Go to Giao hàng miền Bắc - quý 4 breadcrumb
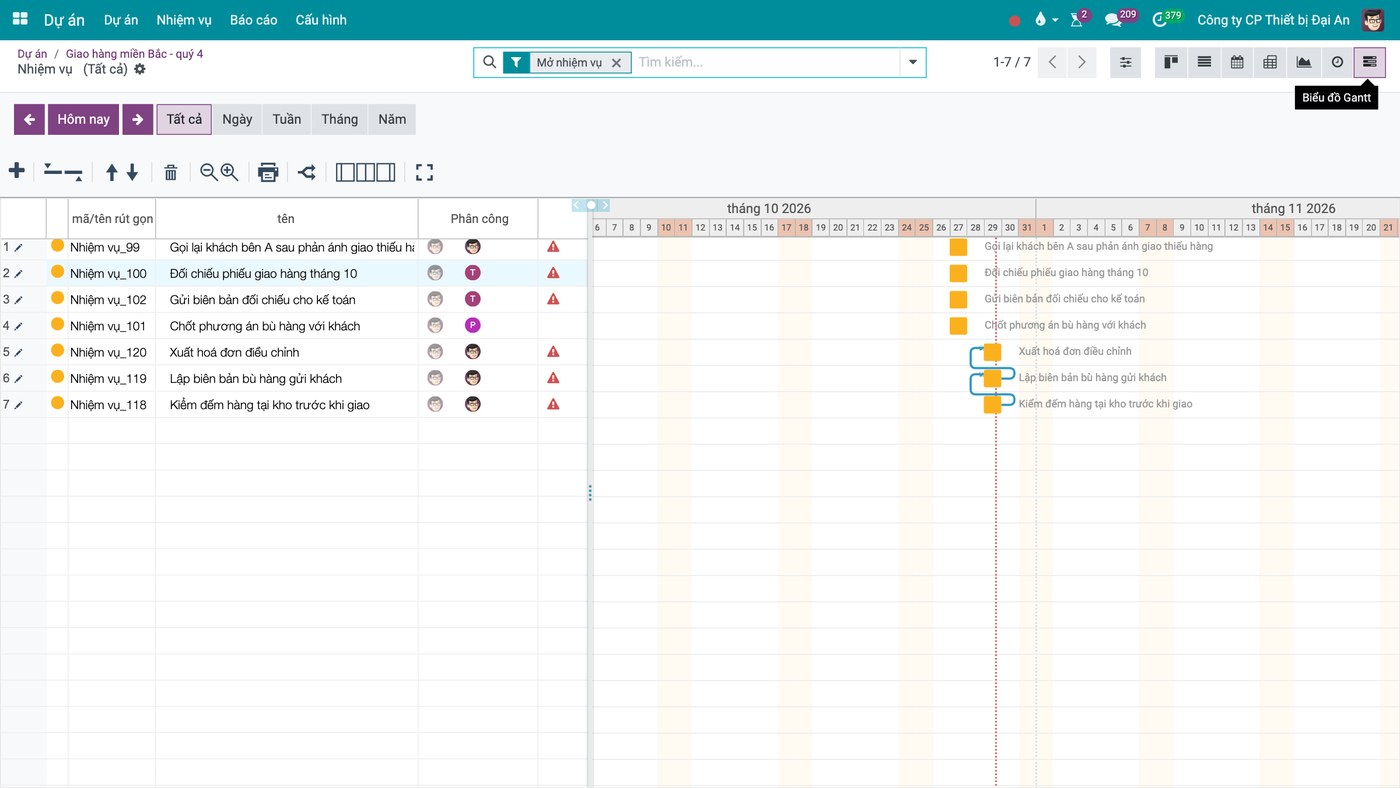Viewport: 1400px width, 788px height. (x=134, y=54)
